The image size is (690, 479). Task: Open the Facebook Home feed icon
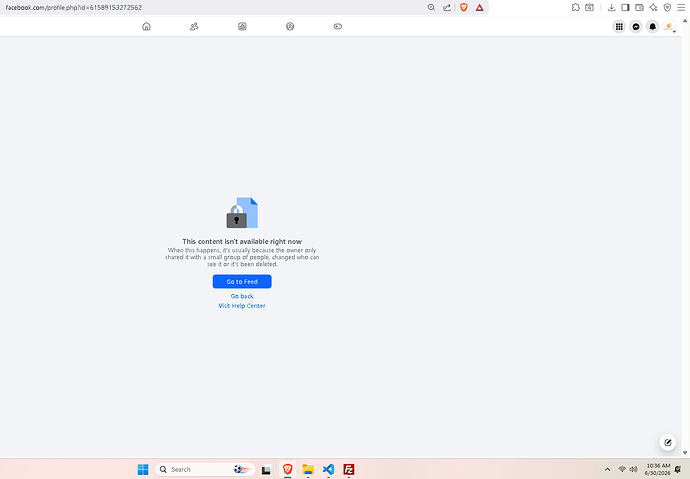click(147, 26)
